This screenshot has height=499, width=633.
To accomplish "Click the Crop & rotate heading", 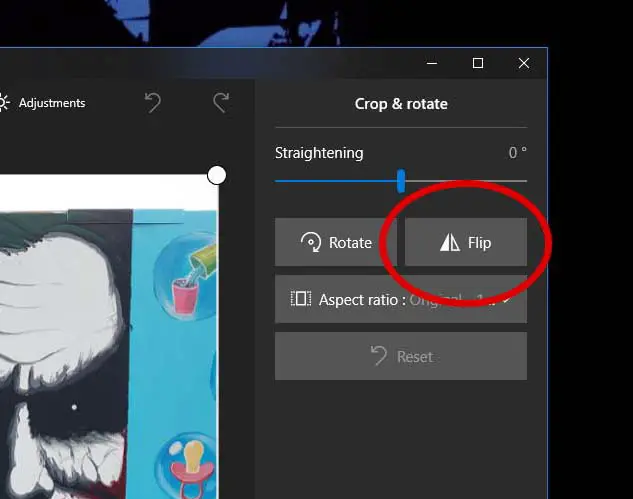I will point(401,104).
